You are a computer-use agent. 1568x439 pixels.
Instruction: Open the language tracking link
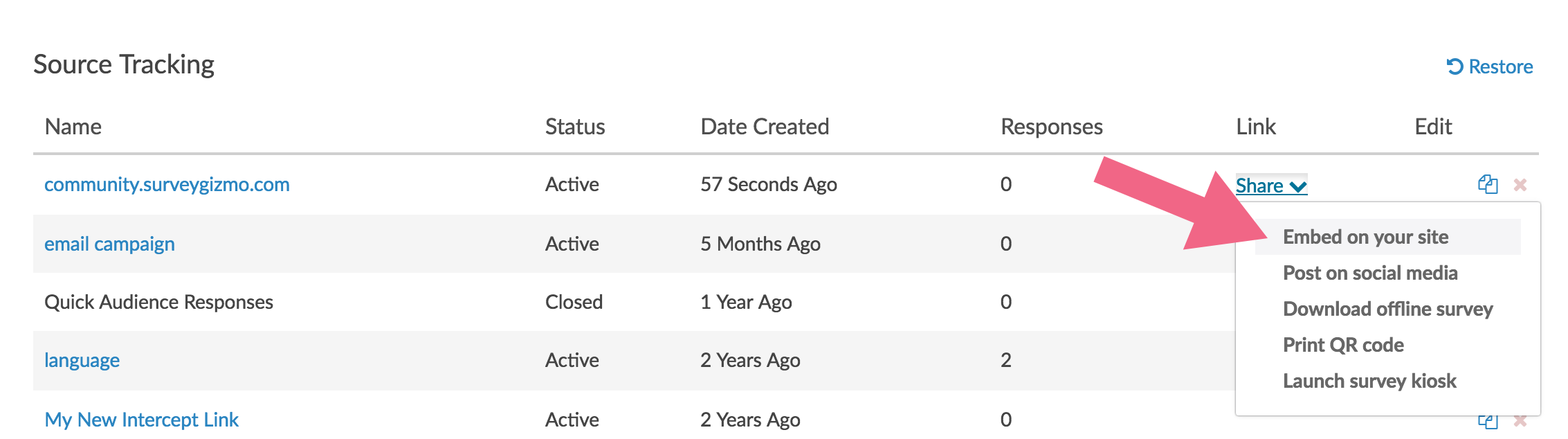click(82, 360)
